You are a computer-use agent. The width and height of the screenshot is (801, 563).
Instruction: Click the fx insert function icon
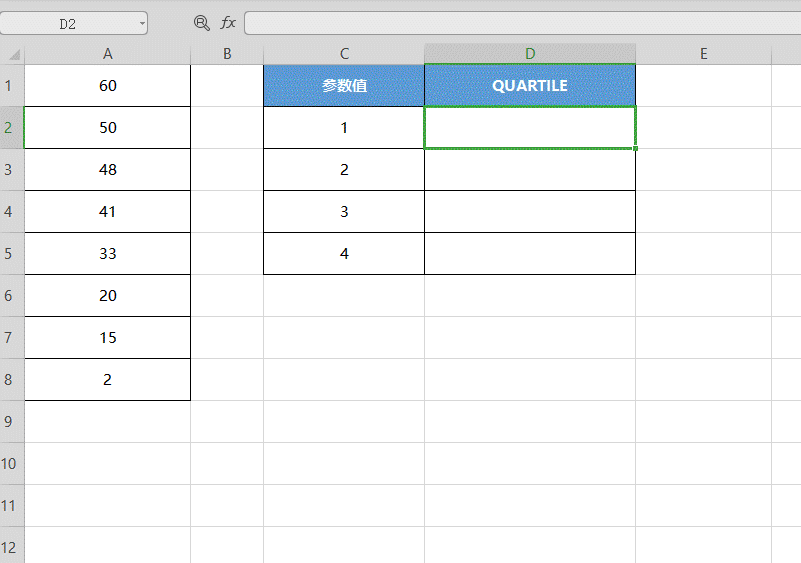pyautogui.click(x=228, y=23)
